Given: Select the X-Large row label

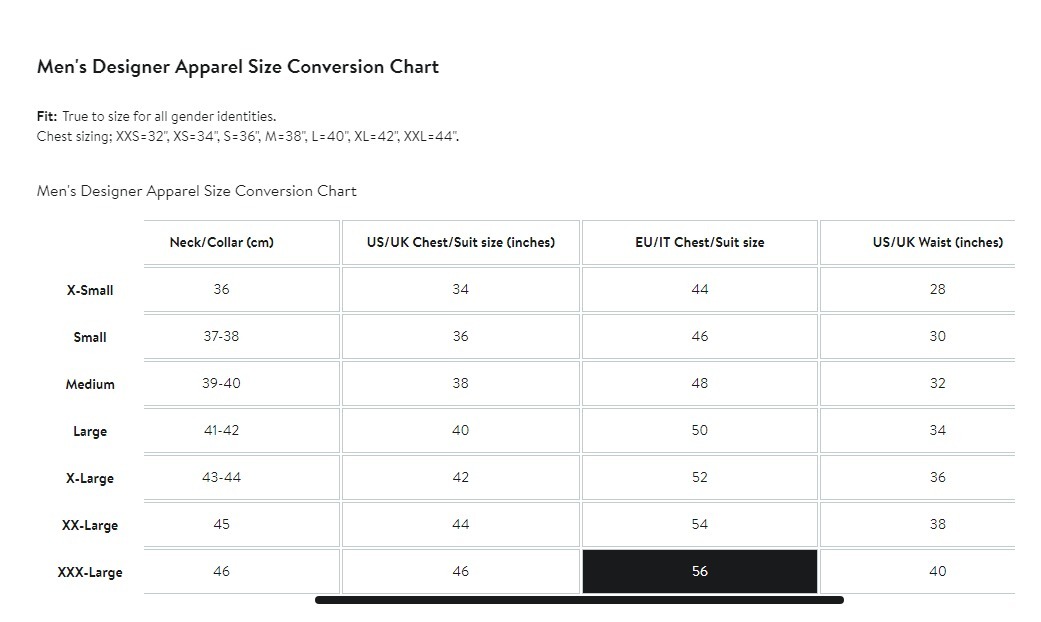Looking at the screenshot, I should coord(90,478).
